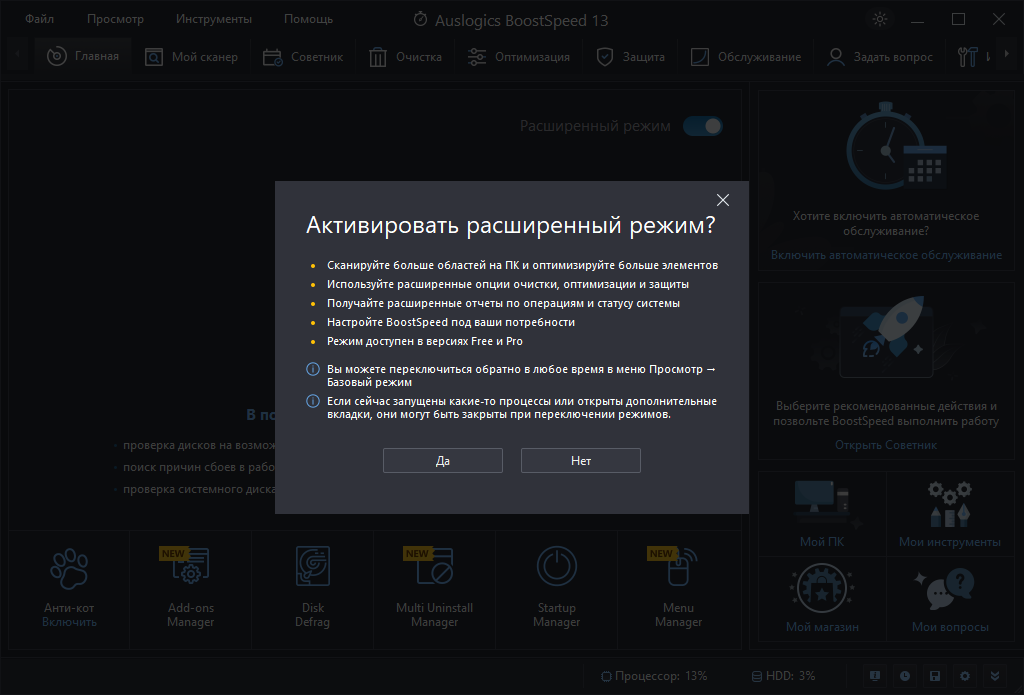Switch to the Очистка tab
1024x695 pixels.
(x=406, y=57)
